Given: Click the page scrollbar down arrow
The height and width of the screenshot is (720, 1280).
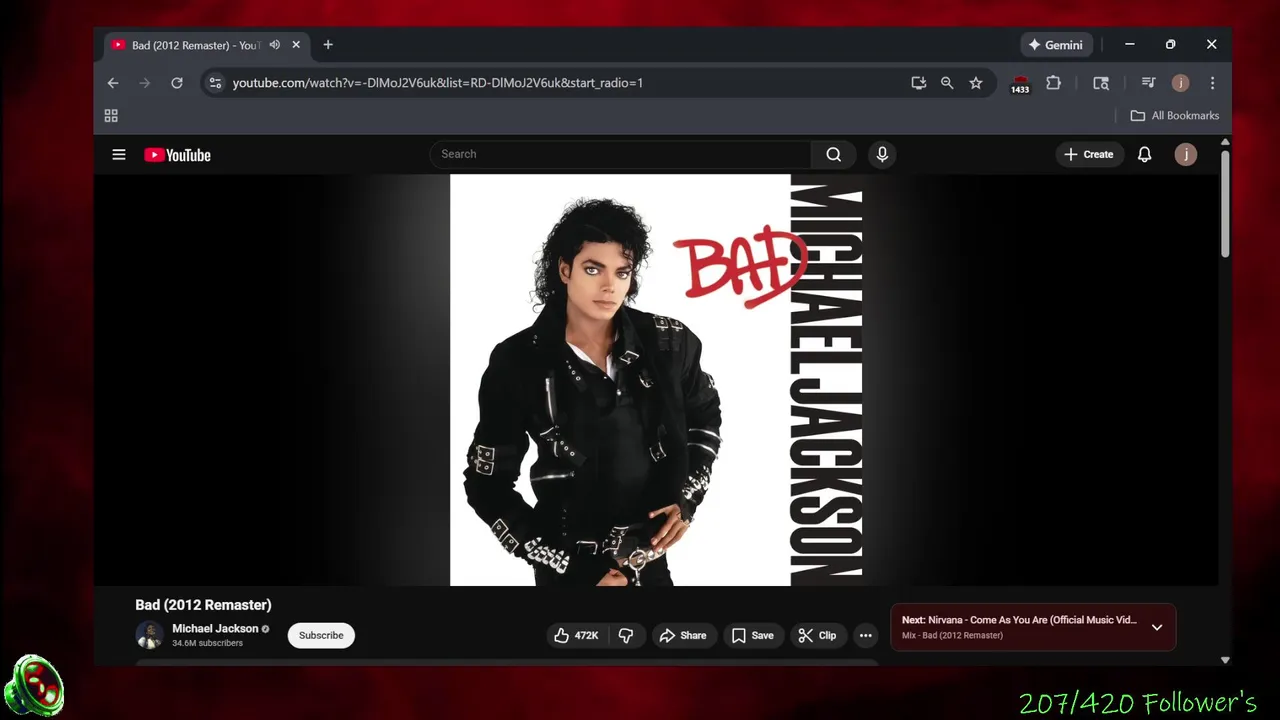Looking at the screenshot, I should click(x=1225, y=660).
